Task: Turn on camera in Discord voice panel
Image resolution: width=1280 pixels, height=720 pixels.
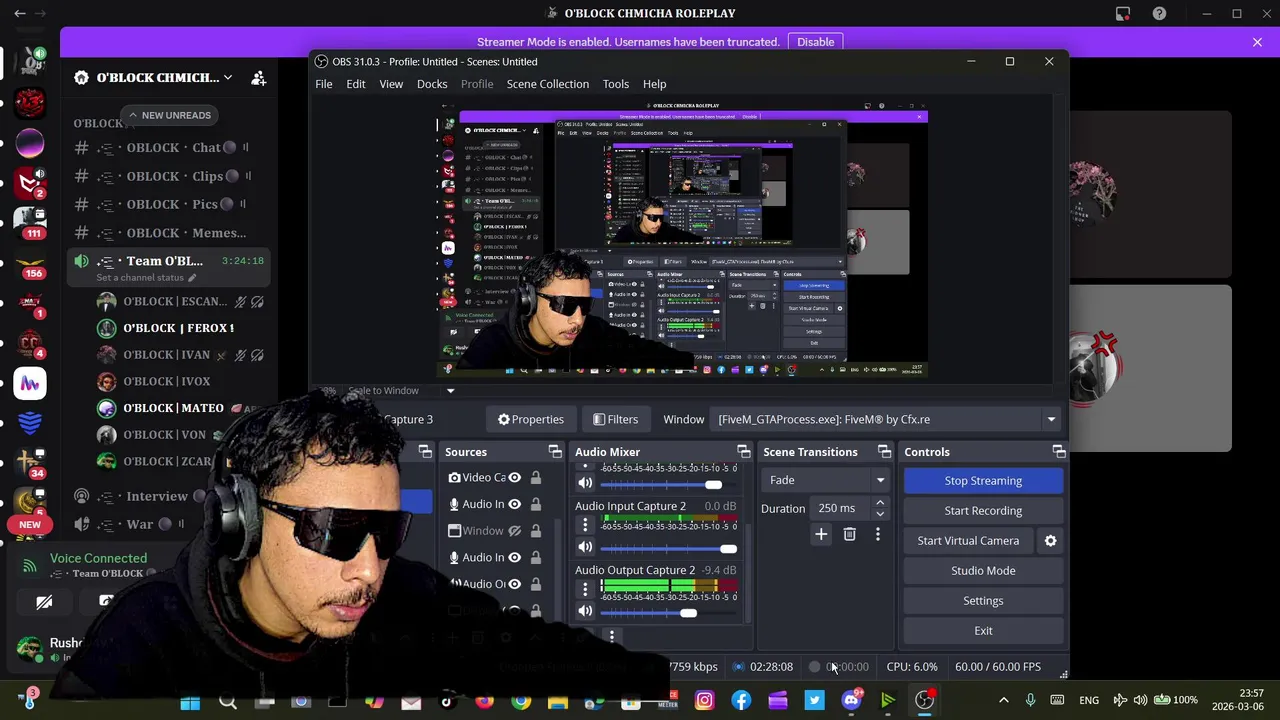Action: [44, 602]
